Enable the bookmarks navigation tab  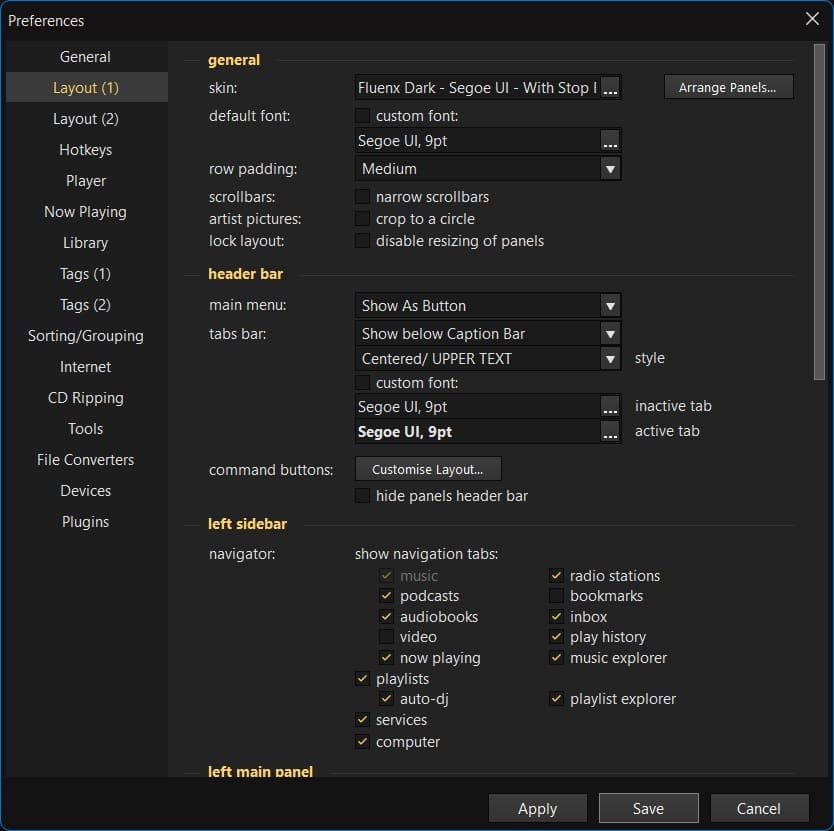(556, 596)
